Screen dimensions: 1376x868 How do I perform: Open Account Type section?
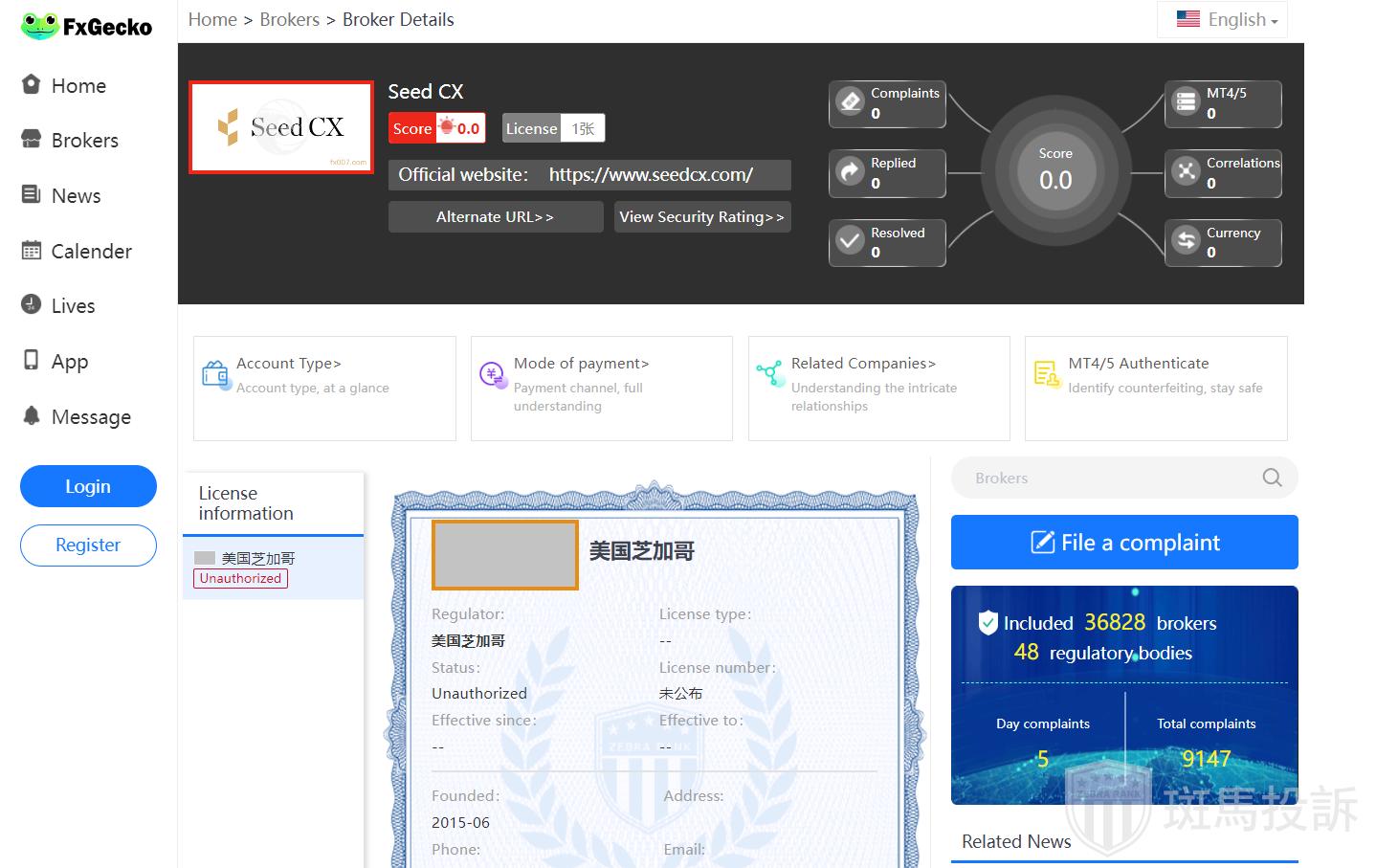288,364
